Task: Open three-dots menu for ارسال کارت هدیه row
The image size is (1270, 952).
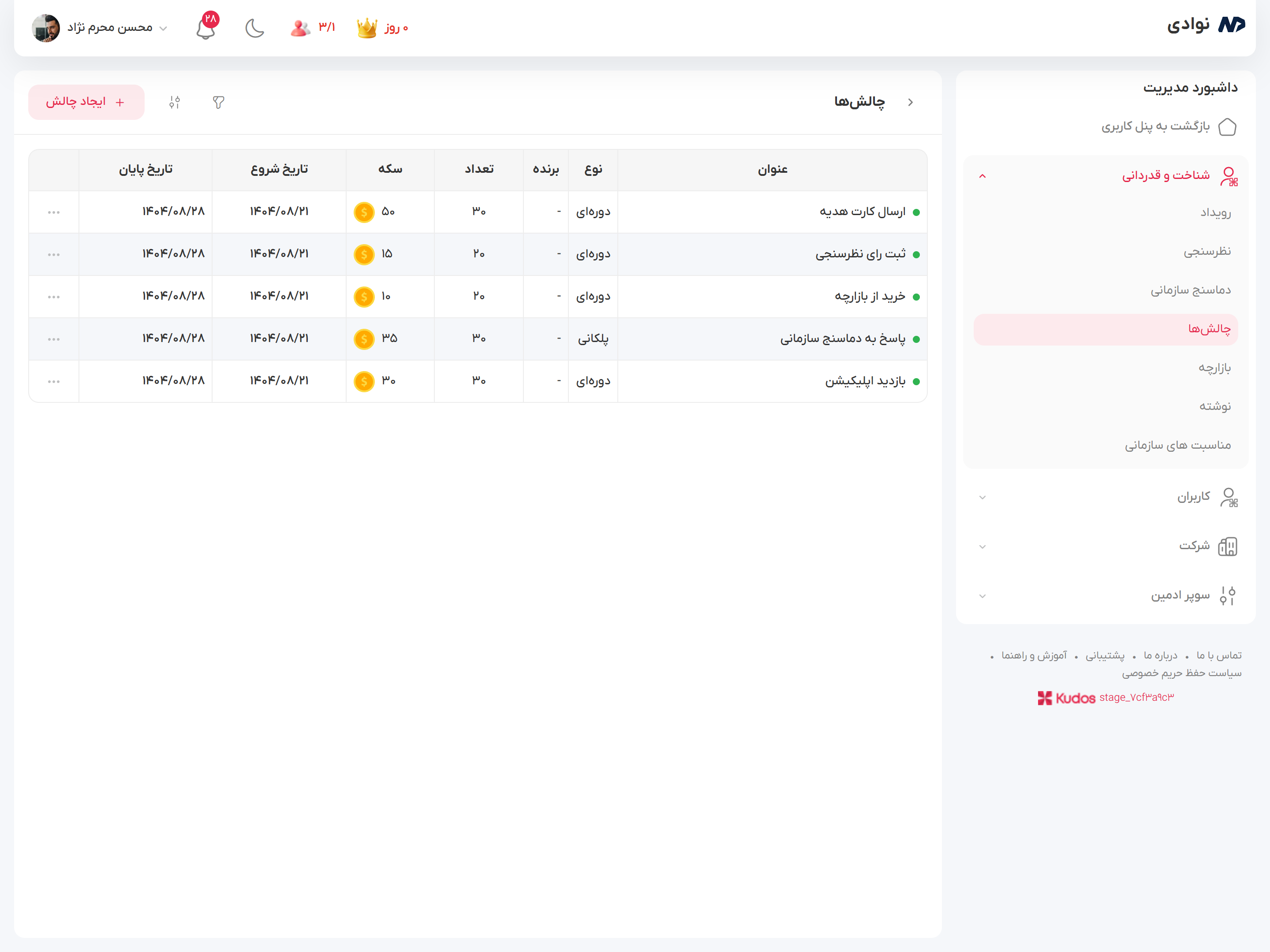Action: pos(53,212)
